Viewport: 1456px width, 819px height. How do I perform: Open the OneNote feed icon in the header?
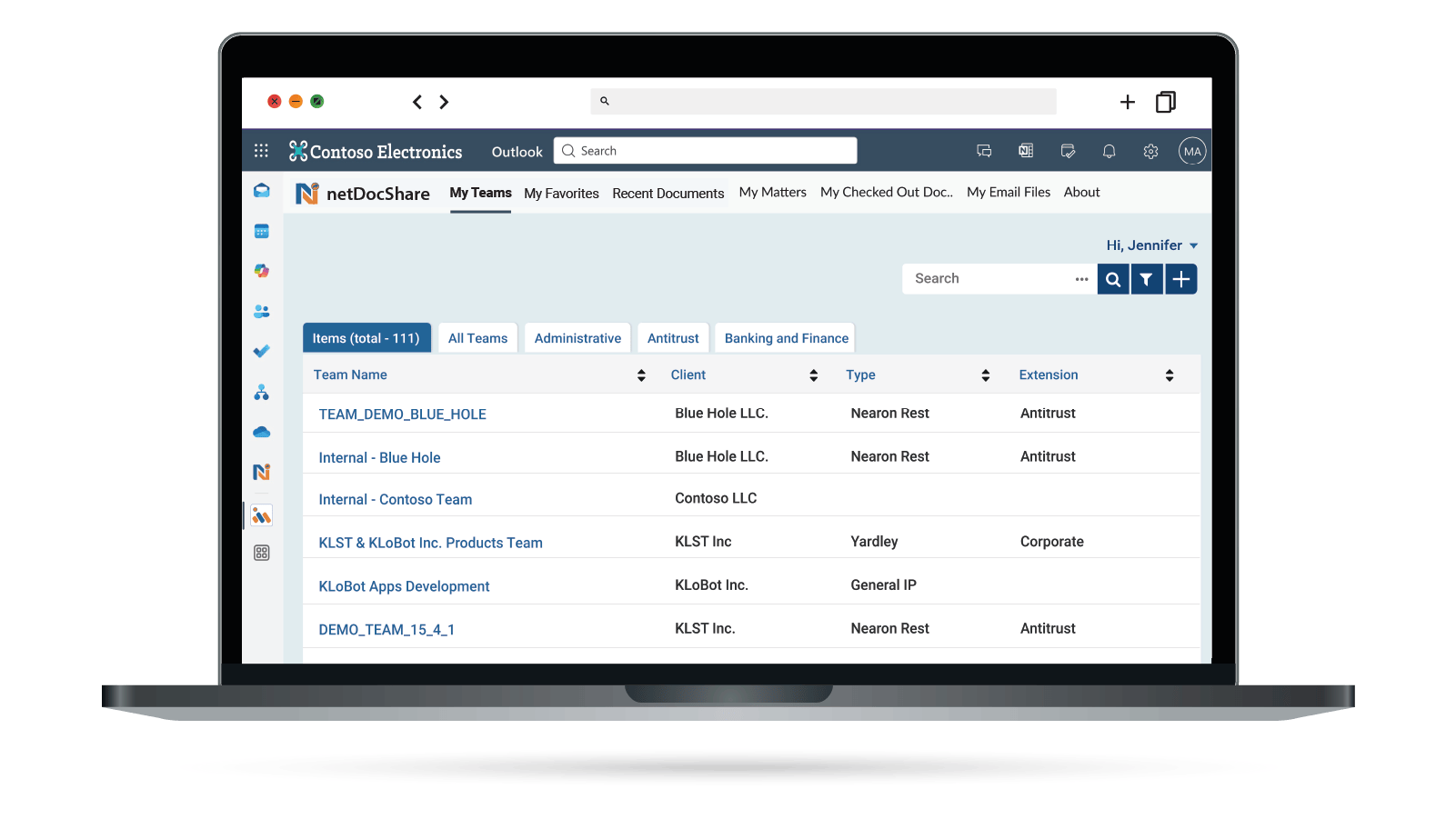click(1026, 151)
